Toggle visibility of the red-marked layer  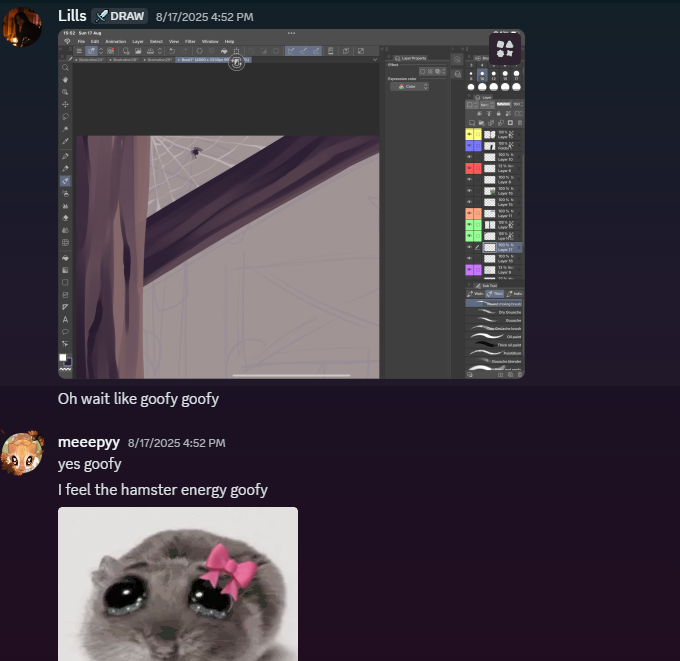pyautogui.click(x=469, y=168)
